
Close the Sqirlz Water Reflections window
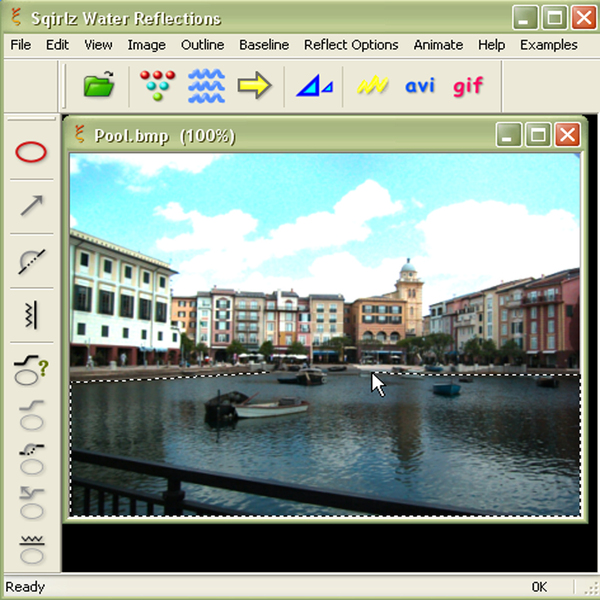point(584,18)
